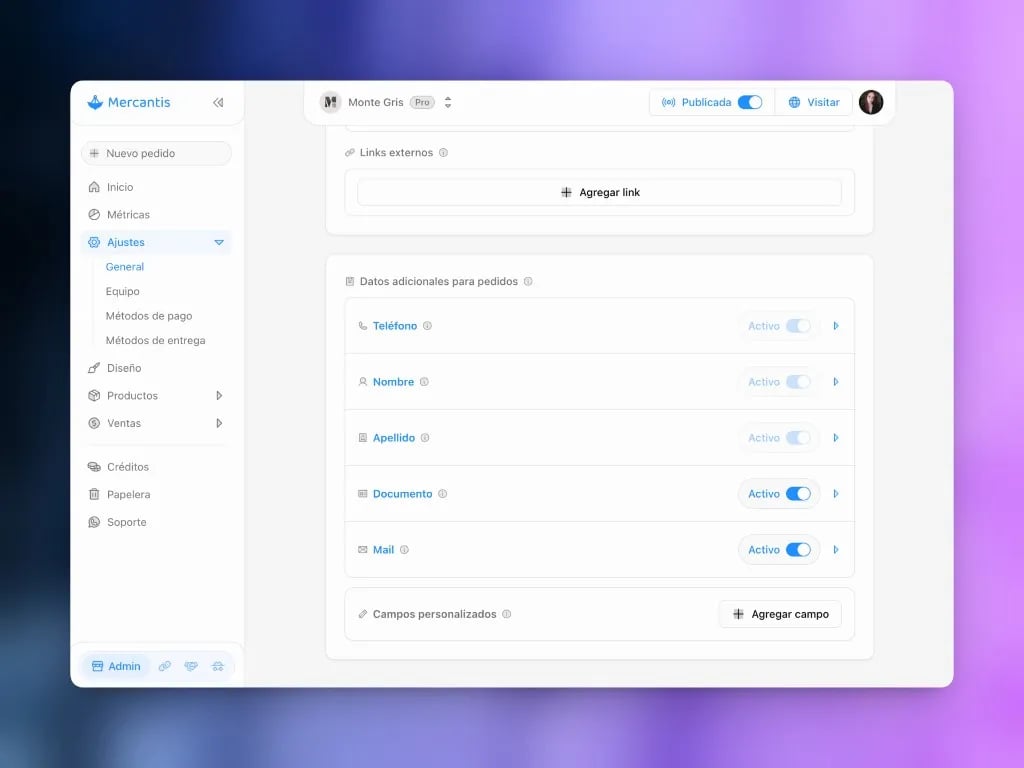Open Equipo settings

pos(123,291)
